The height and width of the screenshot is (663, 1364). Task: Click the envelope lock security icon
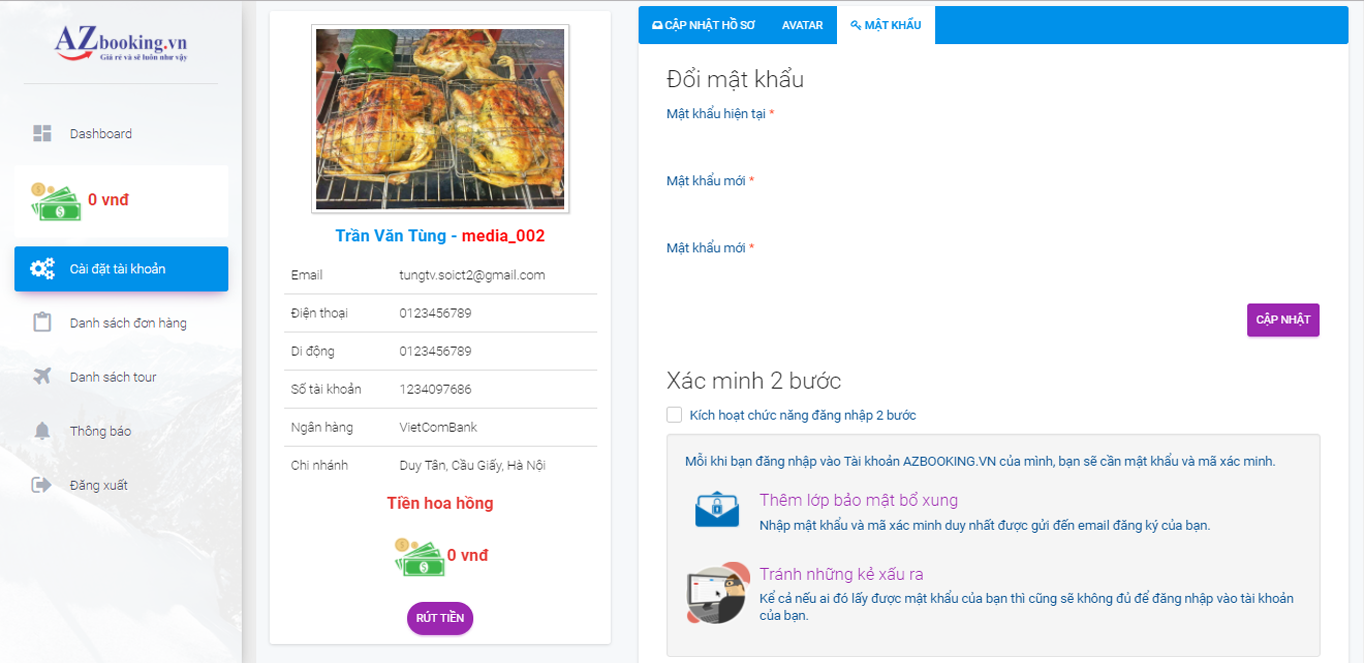[717, 510]
